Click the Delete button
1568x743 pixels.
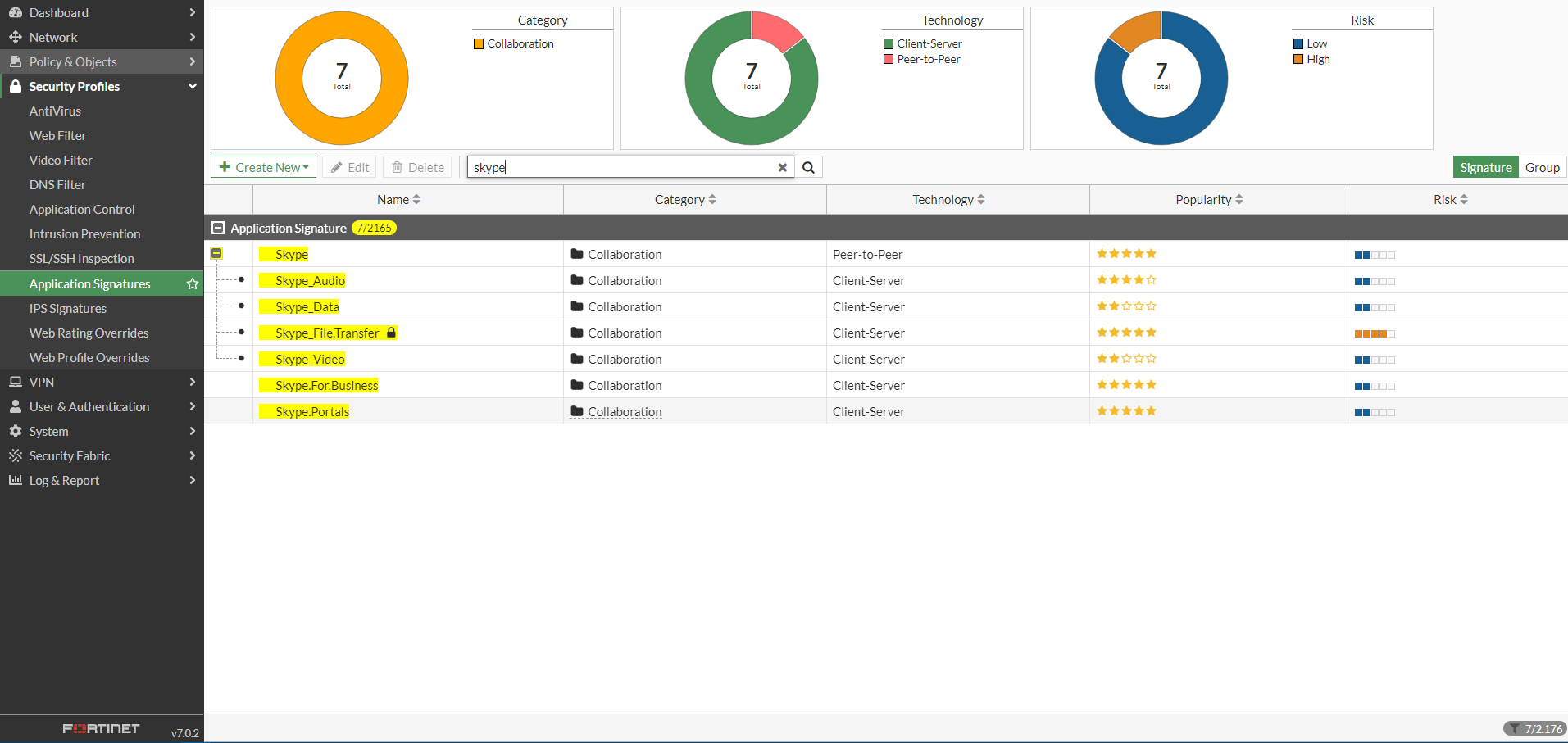pos(417,167)
